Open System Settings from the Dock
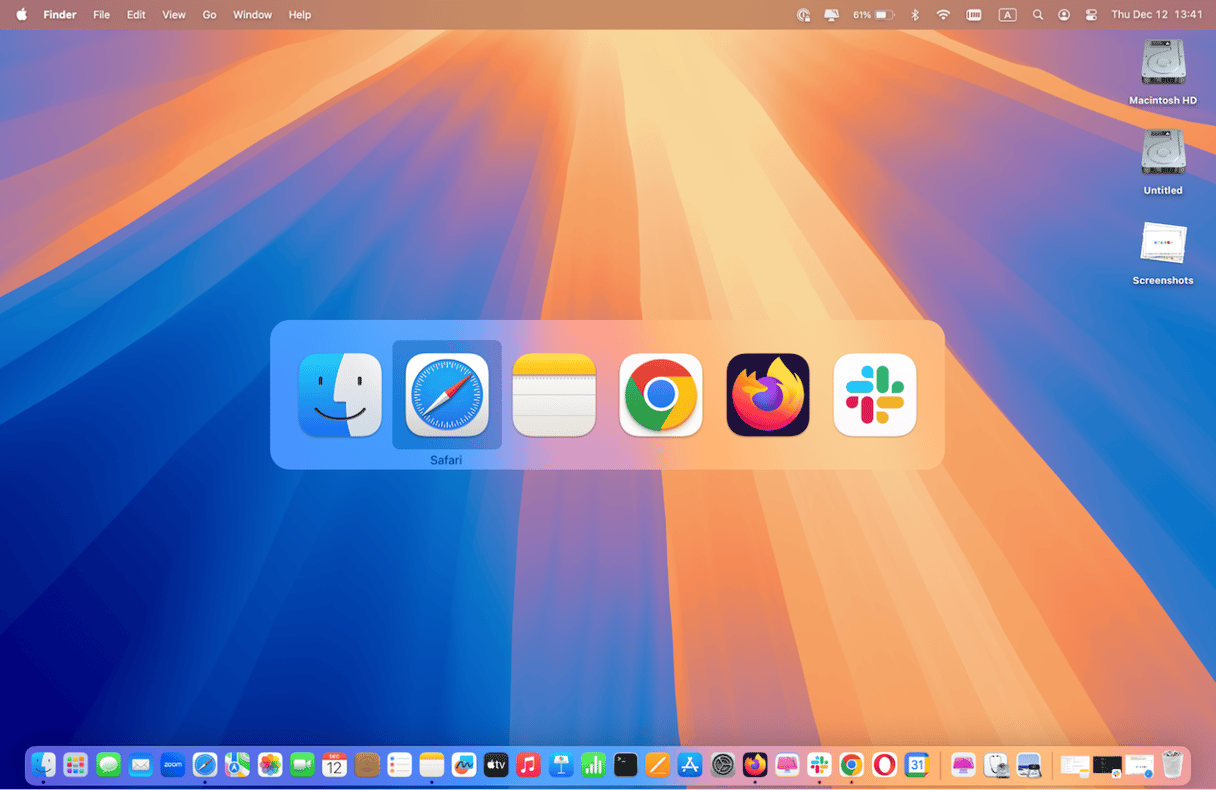The height and width of the screenshot is (790, 1216). [723, 765]
